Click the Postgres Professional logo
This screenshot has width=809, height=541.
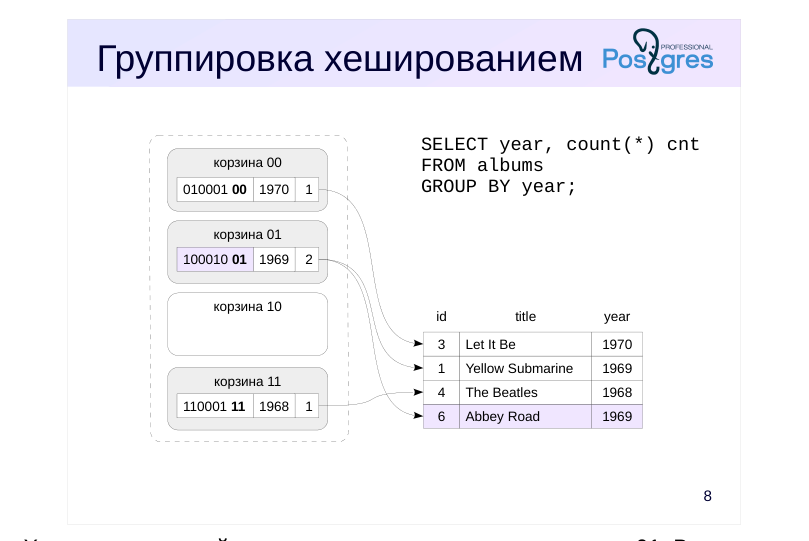click(658, 52)
